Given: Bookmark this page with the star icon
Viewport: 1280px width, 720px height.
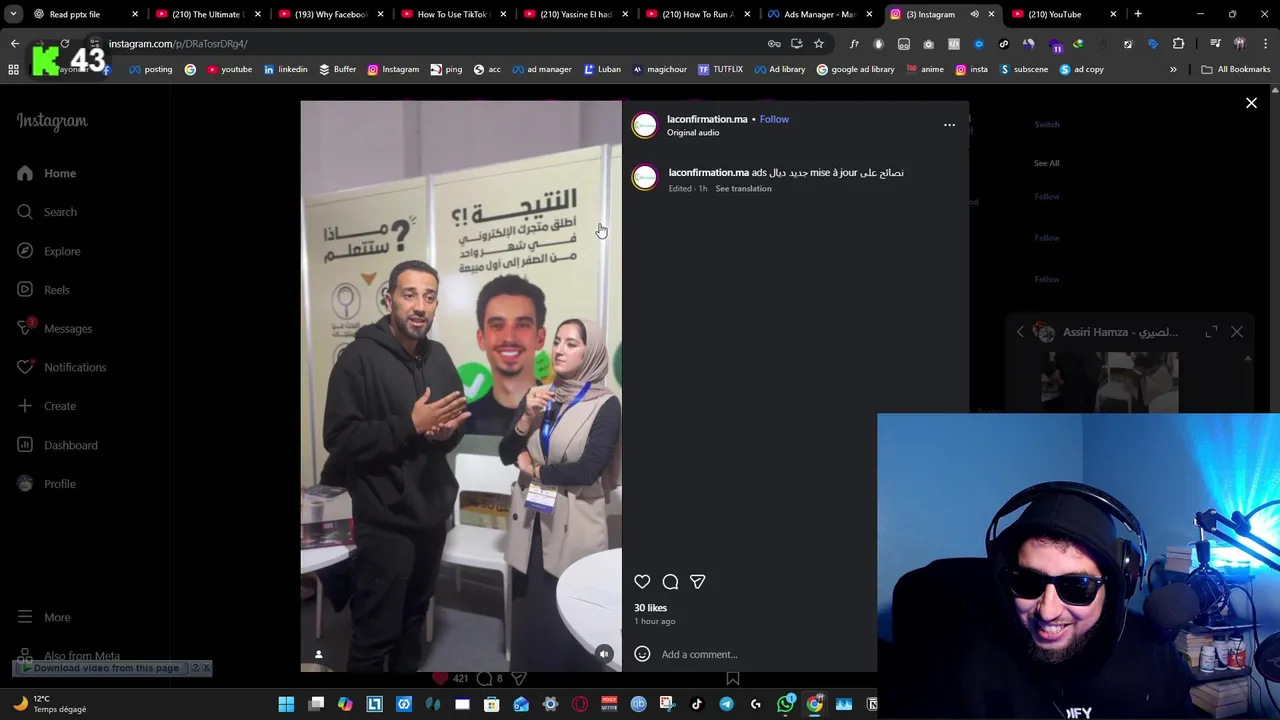Looking at the screenshot, I should [818, 44].
